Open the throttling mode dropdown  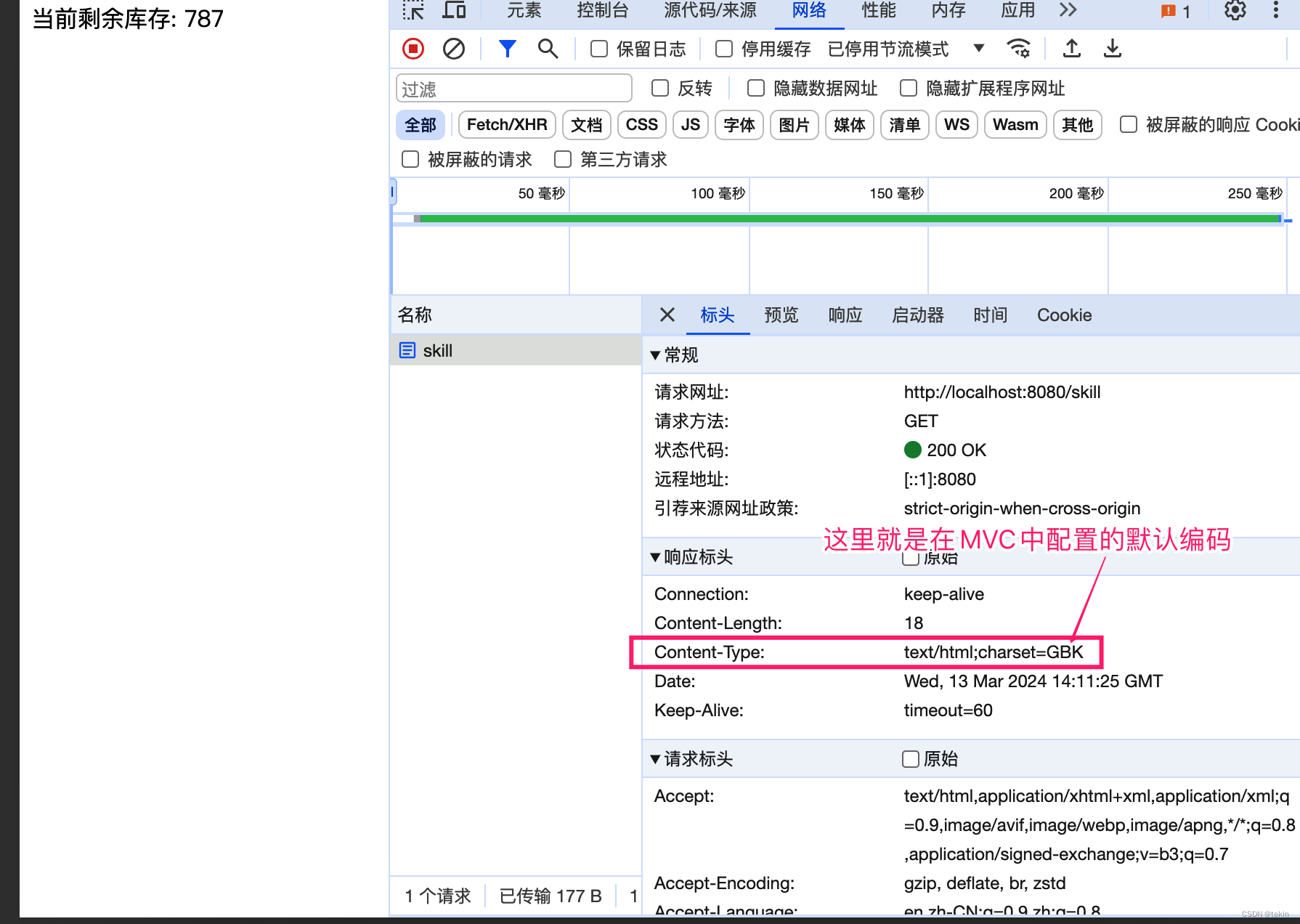(979, 49)
